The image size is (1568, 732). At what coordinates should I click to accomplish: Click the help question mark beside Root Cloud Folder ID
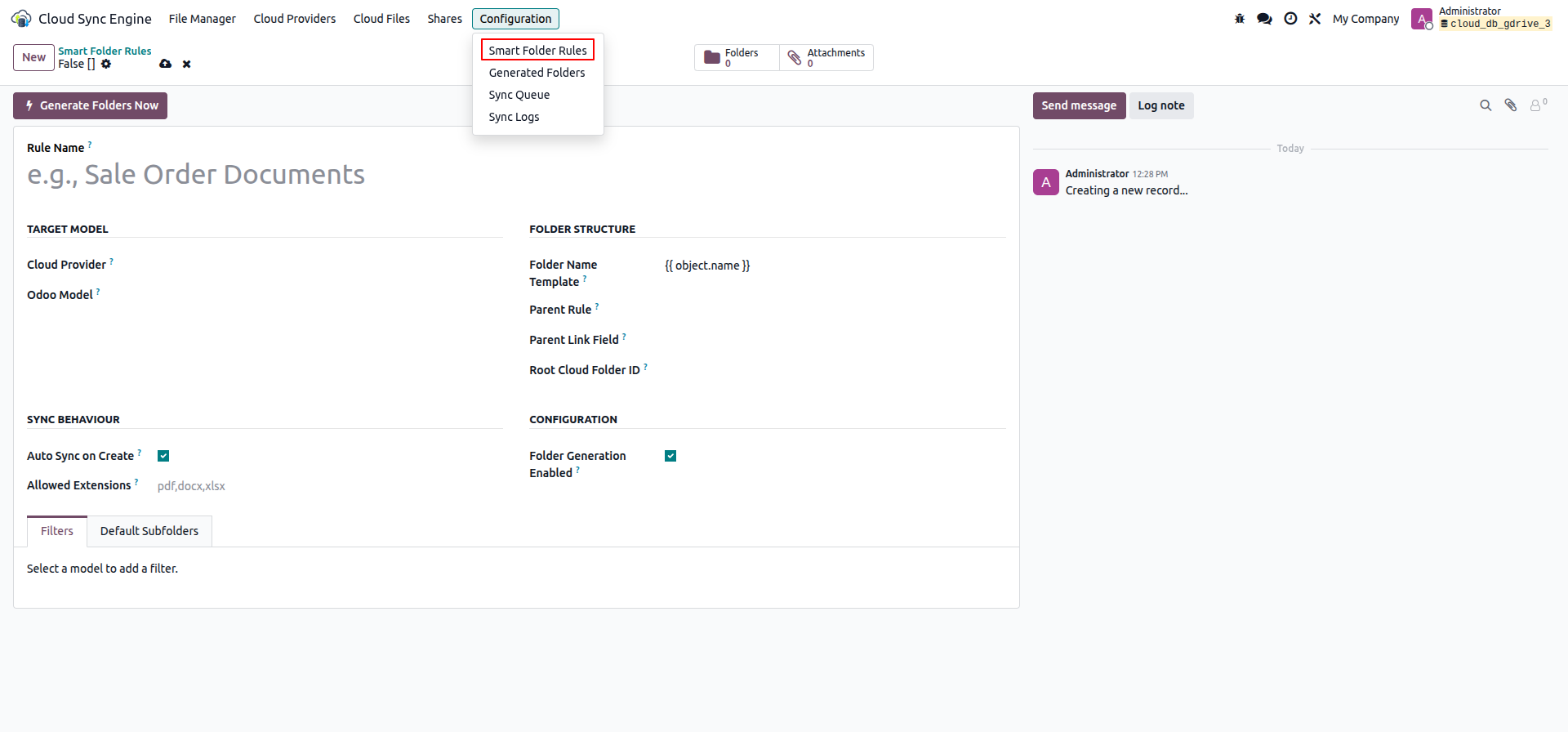[645, 367]
